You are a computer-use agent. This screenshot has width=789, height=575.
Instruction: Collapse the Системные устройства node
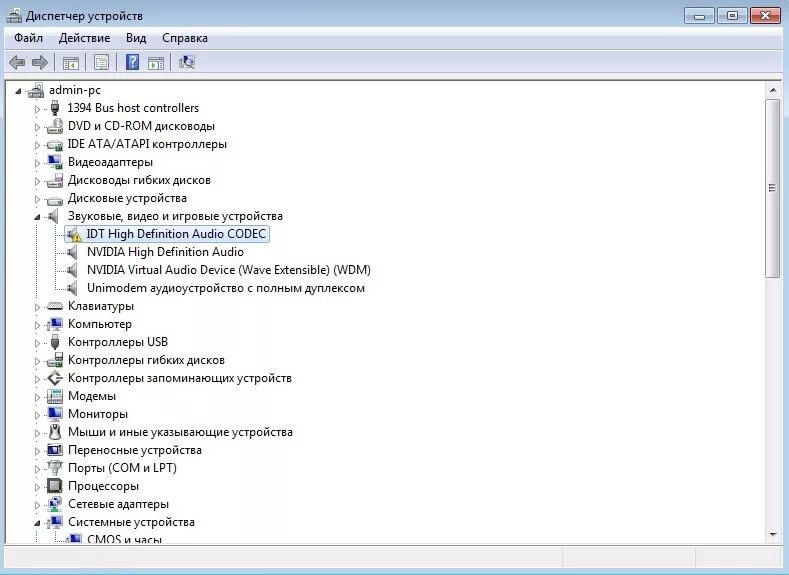[37, 523]
